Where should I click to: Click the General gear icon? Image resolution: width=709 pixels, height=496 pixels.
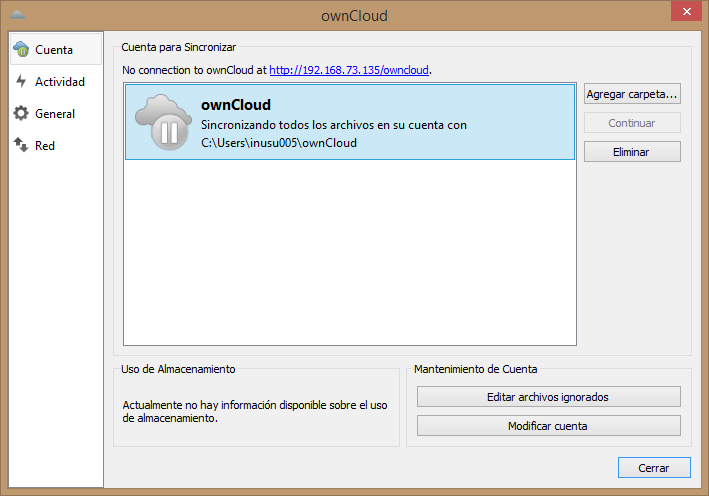21,113
